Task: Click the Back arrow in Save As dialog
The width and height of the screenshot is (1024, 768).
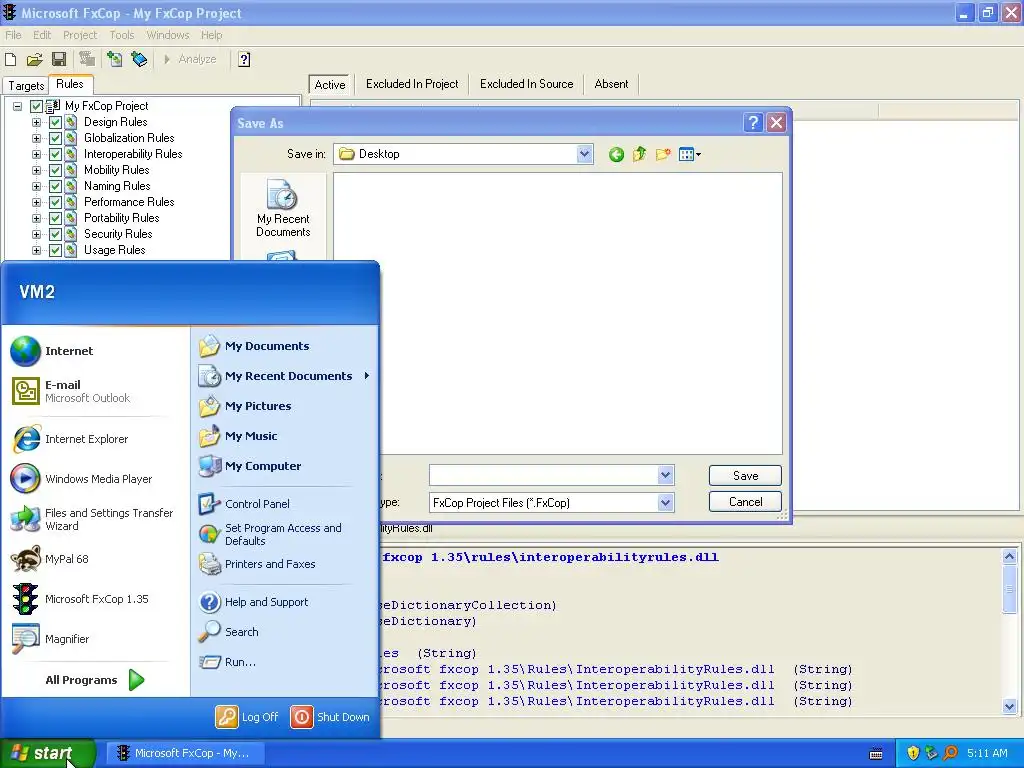Action: [x=616, y=154]
